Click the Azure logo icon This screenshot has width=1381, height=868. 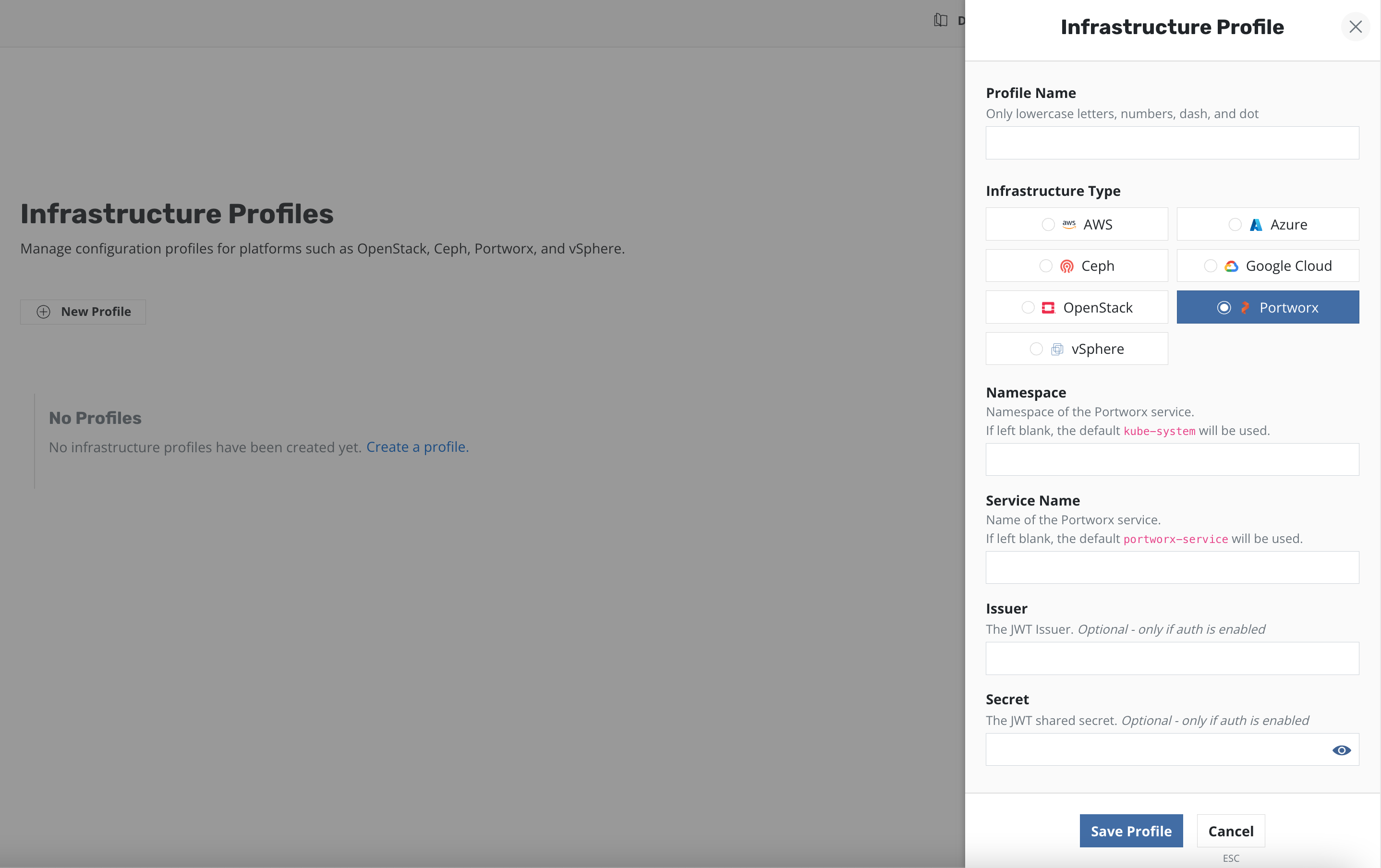tap(1255, 225)
